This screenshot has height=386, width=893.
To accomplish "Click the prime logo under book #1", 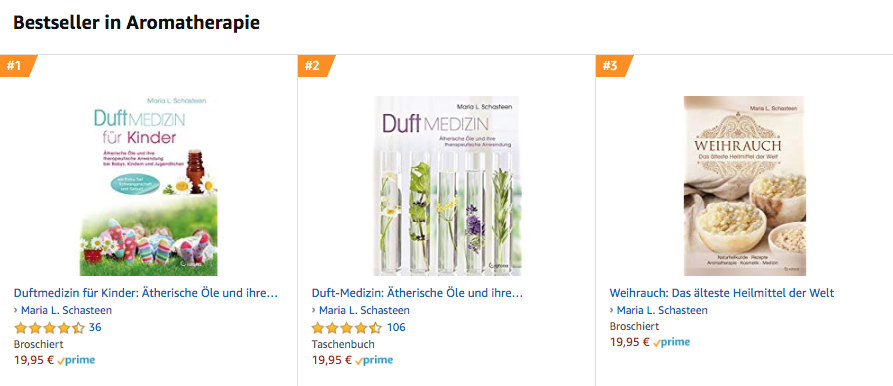I will point(76,360).
